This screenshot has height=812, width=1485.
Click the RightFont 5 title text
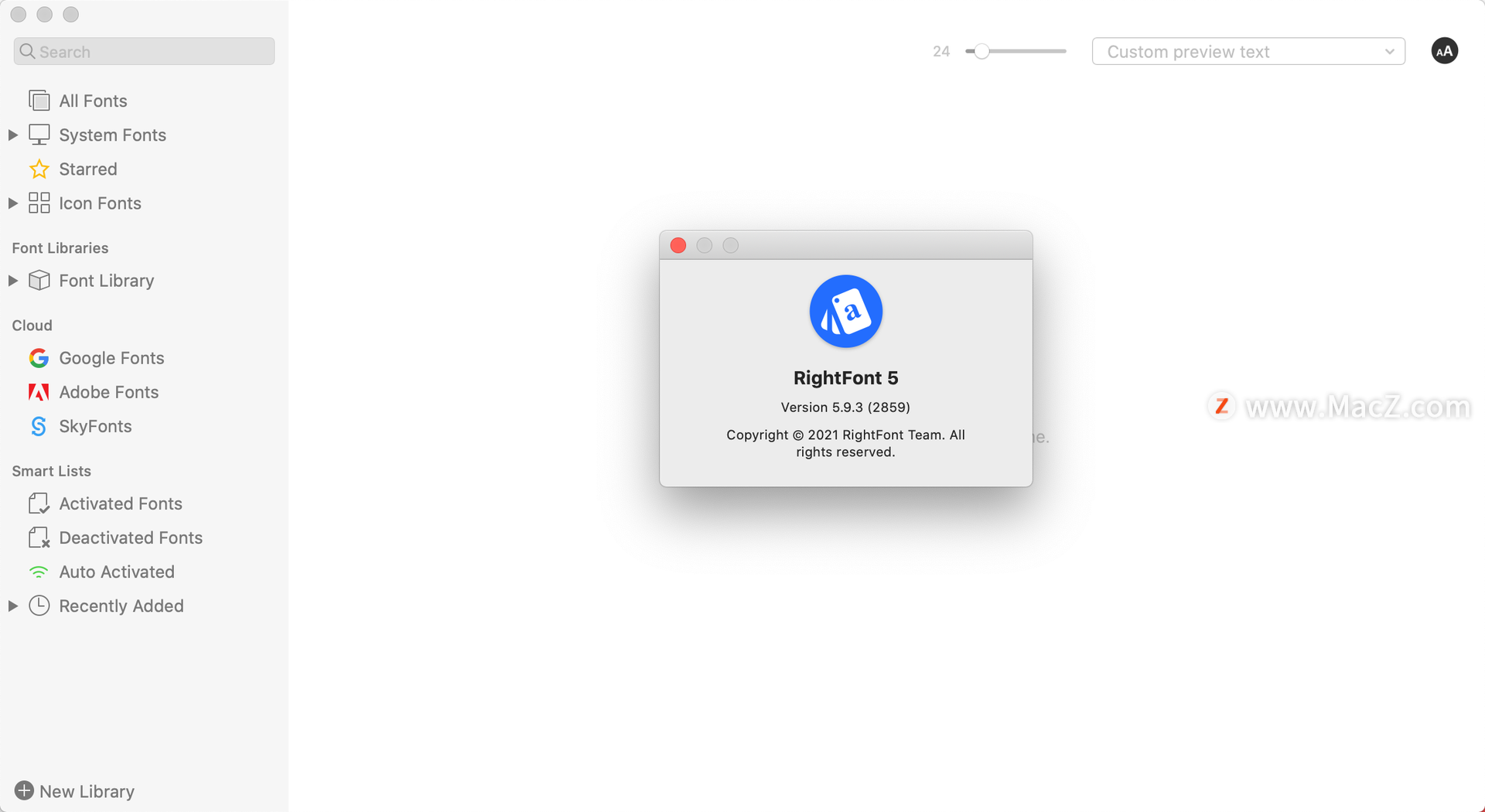pos(845,377)
